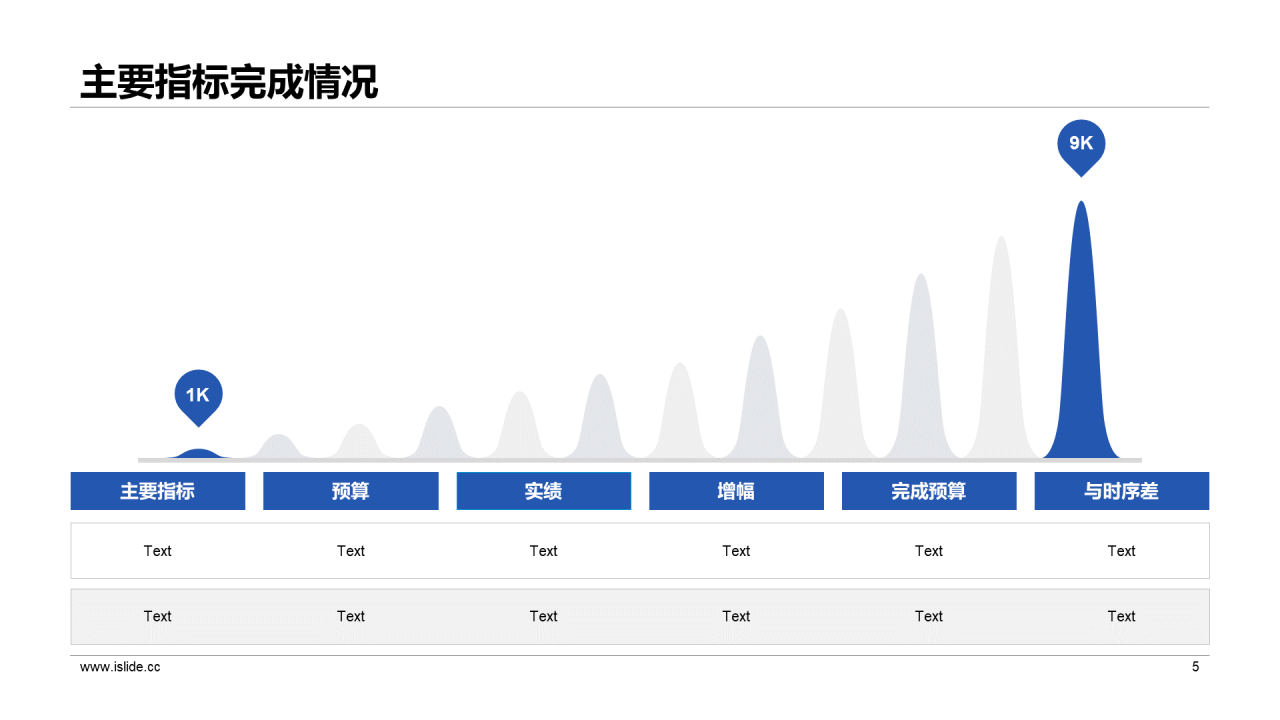Screen dimensions: 1280x720
Task: Select white row Text cell under 与时序差
Action: 1121,551
